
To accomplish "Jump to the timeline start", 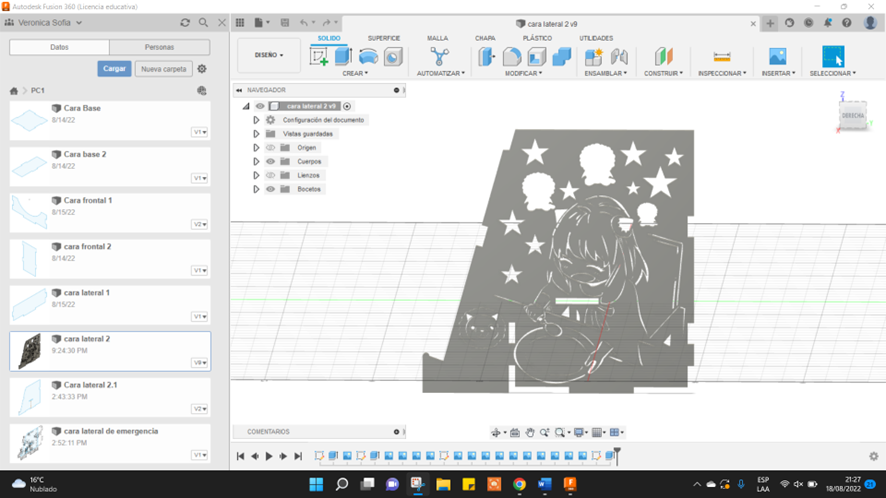I will (x=240, y=456).
